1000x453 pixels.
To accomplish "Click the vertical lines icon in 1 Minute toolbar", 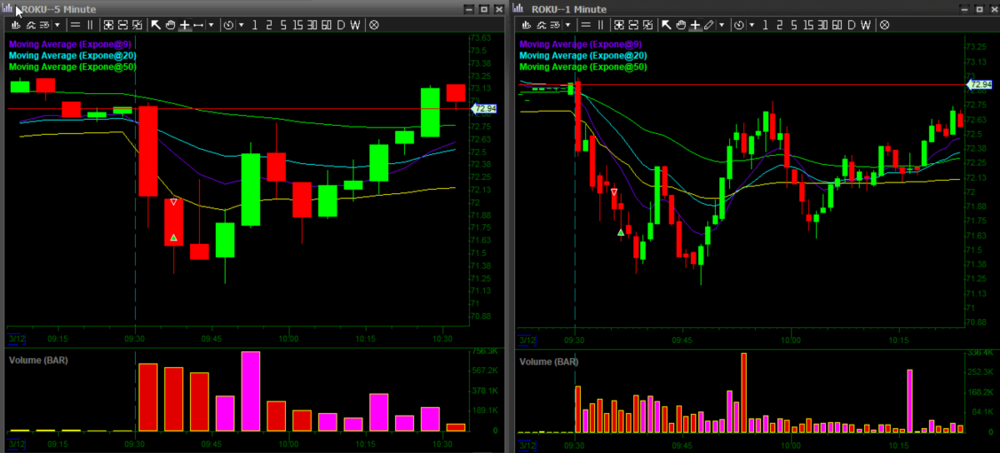I will 600,24.
